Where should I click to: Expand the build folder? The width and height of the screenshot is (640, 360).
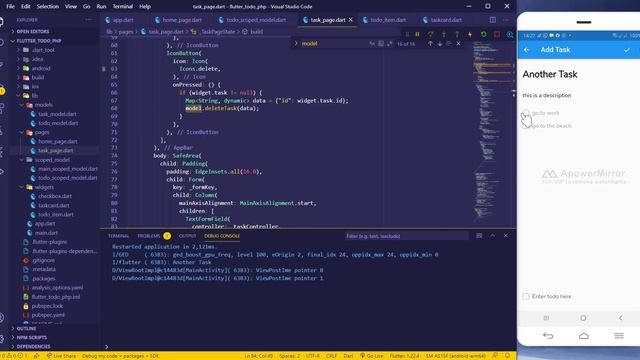click(38, 78)
